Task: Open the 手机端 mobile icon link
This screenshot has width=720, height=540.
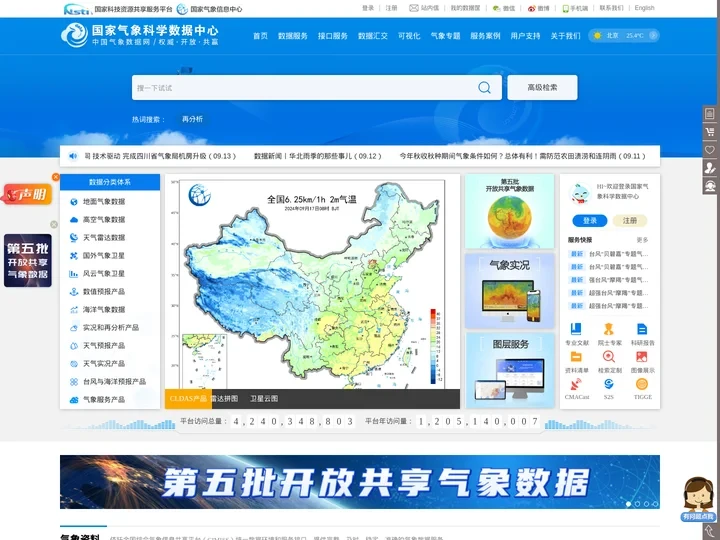Action: [565, 8]
